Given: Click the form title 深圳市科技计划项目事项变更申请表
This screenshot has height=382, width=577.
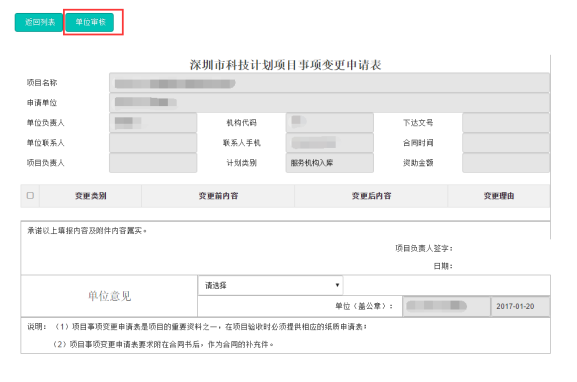Looking at the screenshot, I should pos(285,65).
